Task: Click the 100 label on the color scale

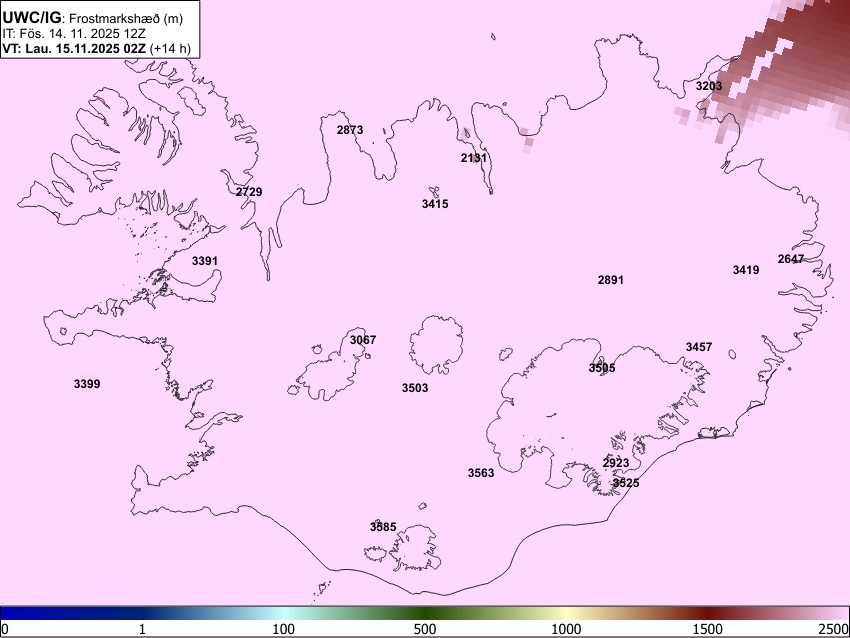Action: [x=284, y=629]
